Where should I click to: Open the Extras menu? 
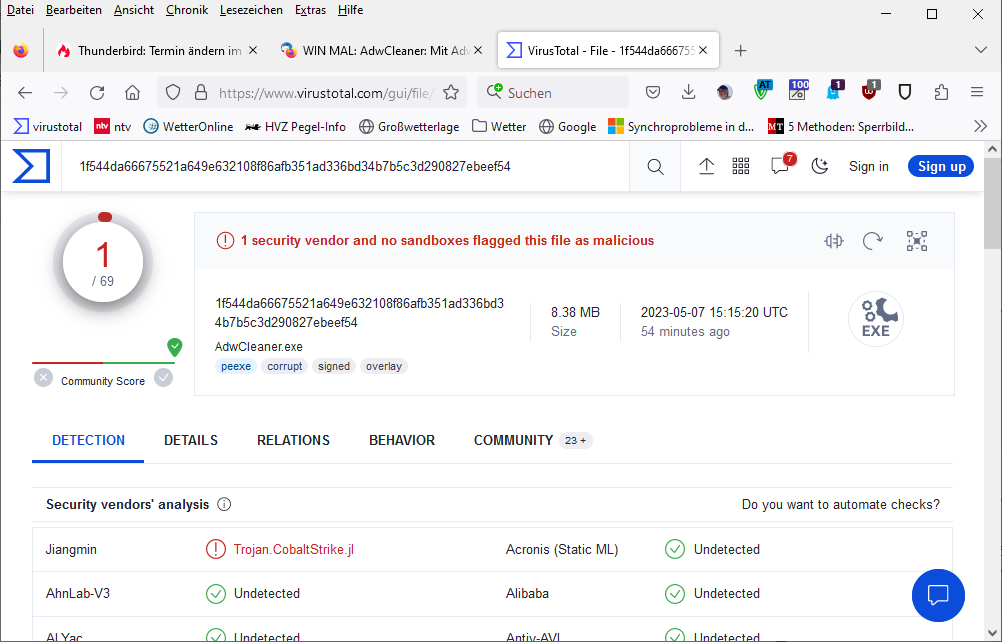[x=310, y=10]
